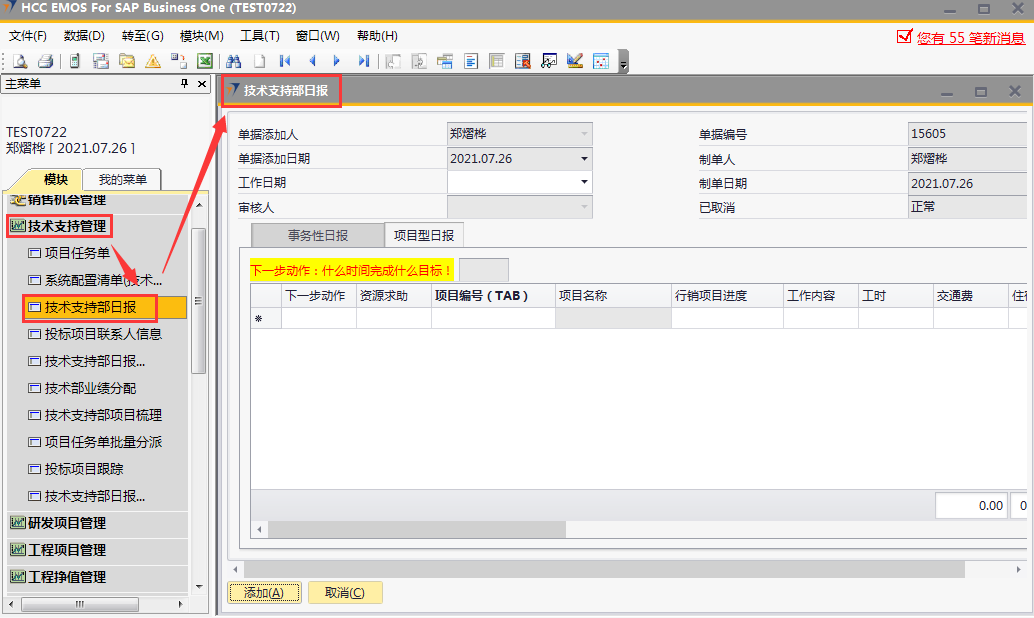Click the Export to Excel icon
The width and height of the screenshot is (1034, 618).
[x=204, y=61]
